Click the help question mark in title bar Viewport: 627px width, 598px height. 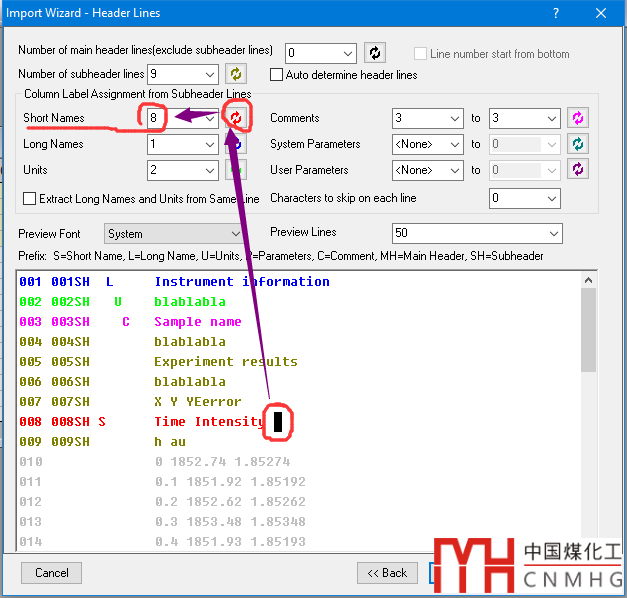pos(555,12)
